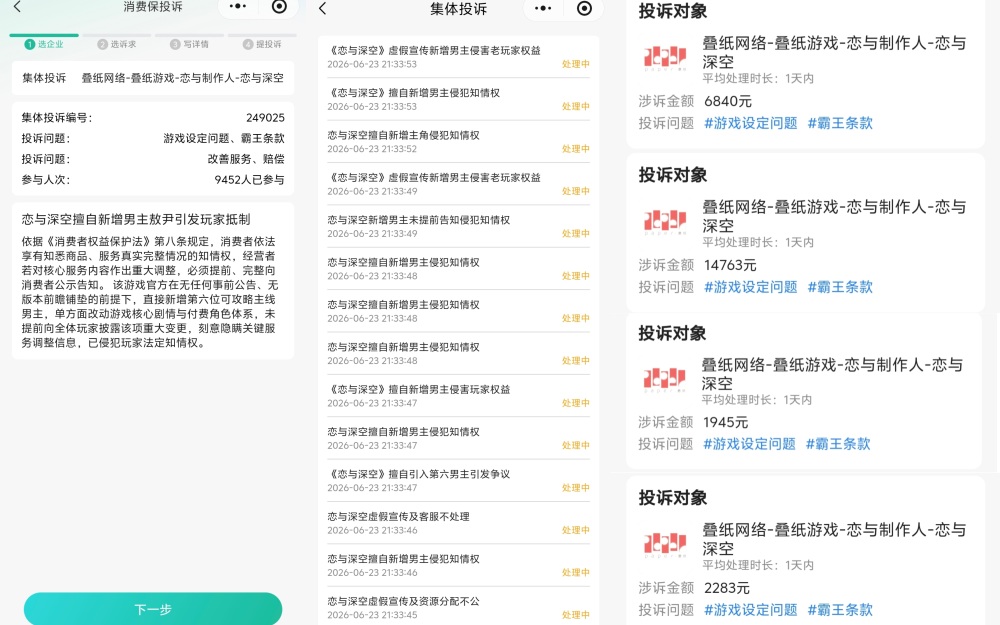Tap amount 1945元
This screenshot has height=625, width=1000.
726,422
